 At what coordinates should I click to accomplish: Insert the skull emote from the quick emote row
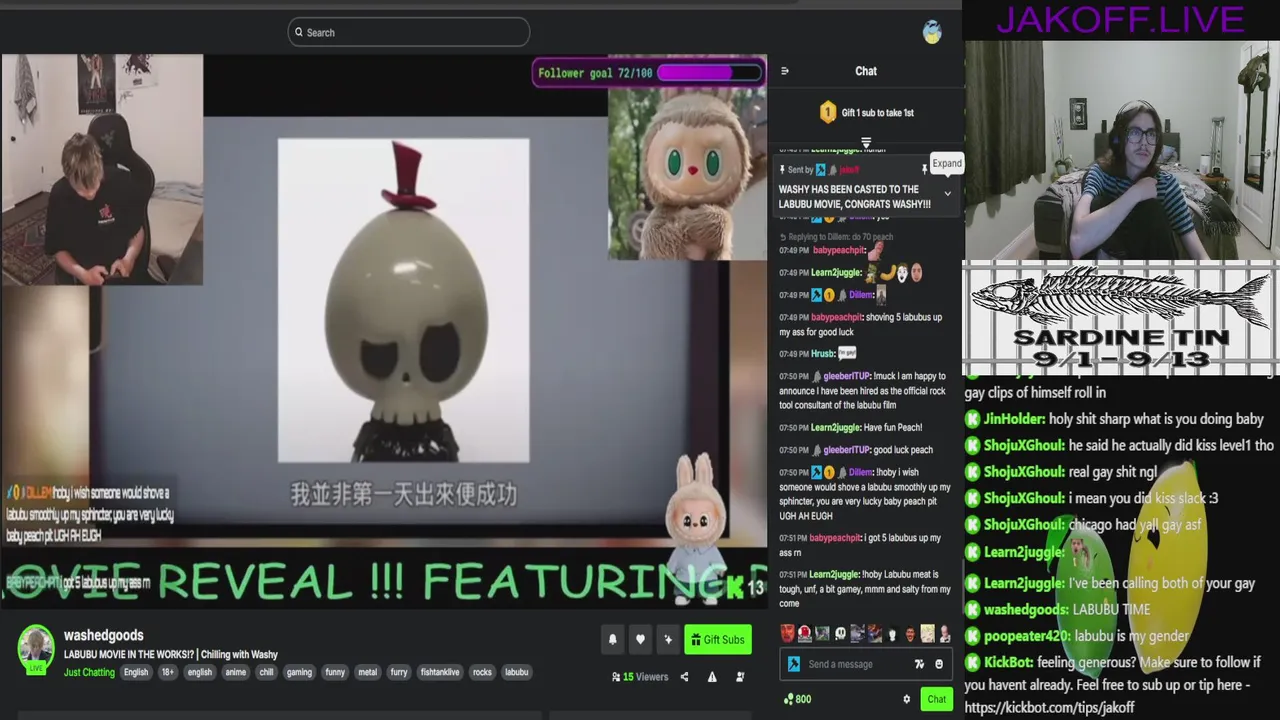(840, 633)
